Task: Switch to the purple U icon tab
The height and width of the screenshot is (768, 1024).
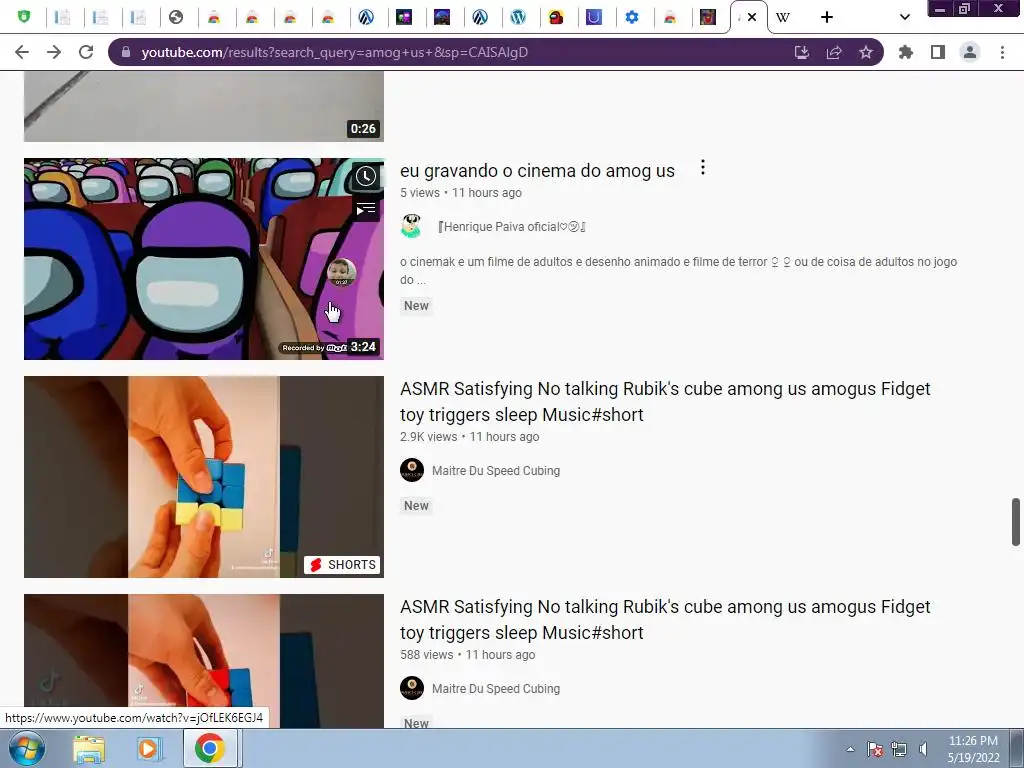Action: (x=594, y=17)
